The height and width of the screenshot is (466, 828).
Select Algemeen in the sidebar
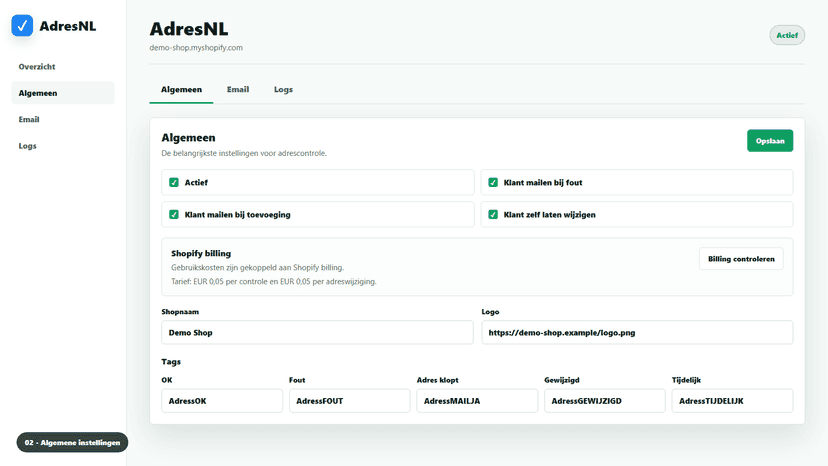pyautogui.click(x=63, y=93)
